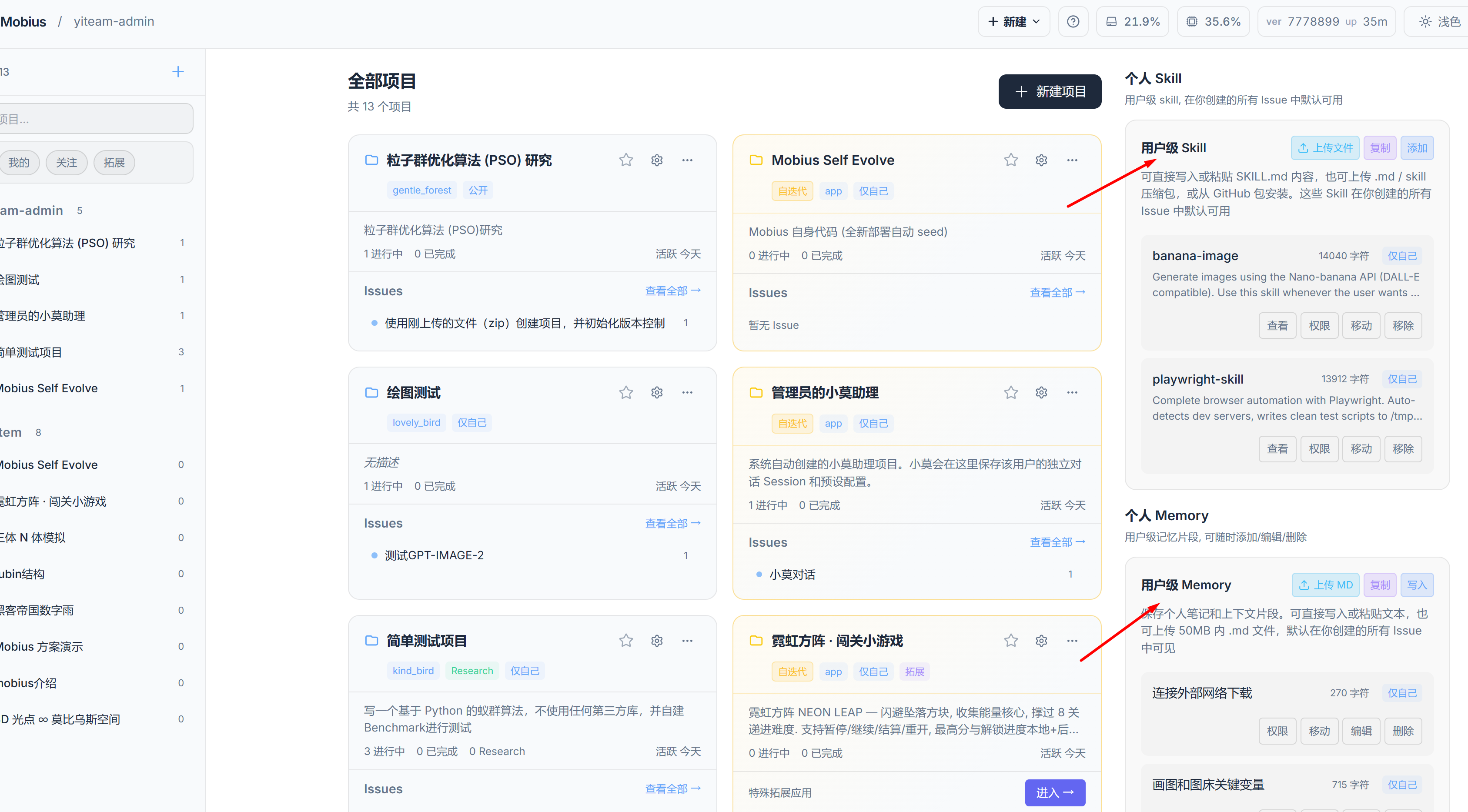Click the Mobius logo text in header
The width and height of the screenshot is (1468, 812).
(23, 22)
